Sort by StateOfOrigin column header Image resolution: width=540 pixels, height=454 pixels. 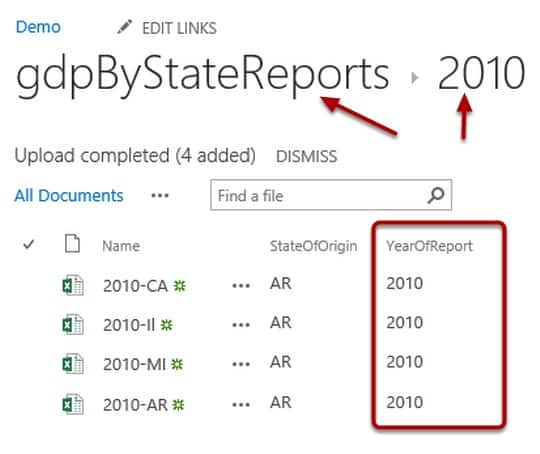tap(313, 246)
